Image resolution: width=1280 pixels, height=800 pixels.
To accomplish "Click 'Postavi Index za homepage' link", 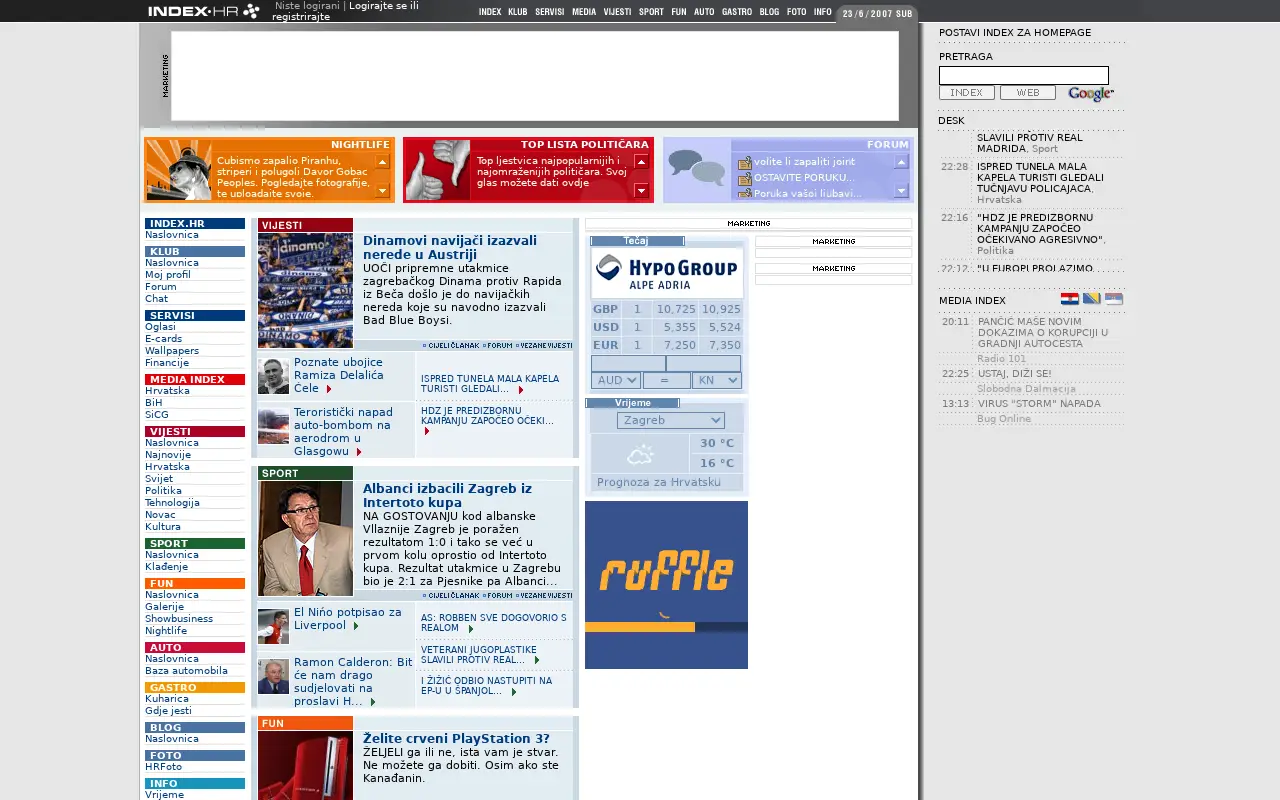I will (1015, 33).
